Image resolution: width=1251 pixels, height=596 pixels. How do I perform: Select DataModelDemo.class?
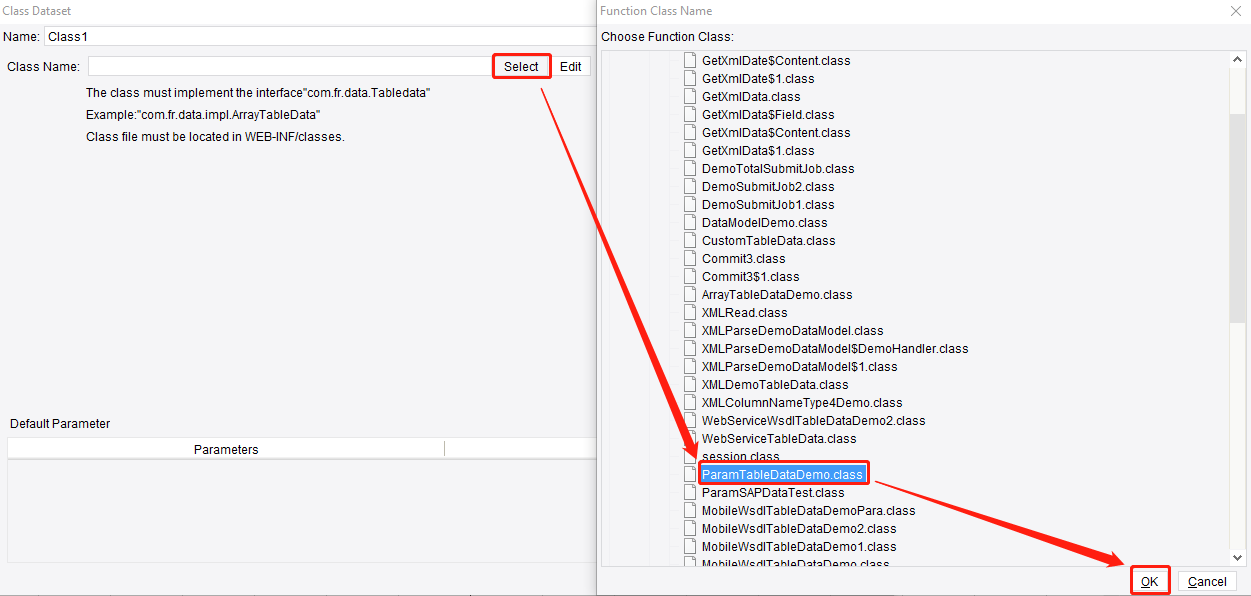765,222
